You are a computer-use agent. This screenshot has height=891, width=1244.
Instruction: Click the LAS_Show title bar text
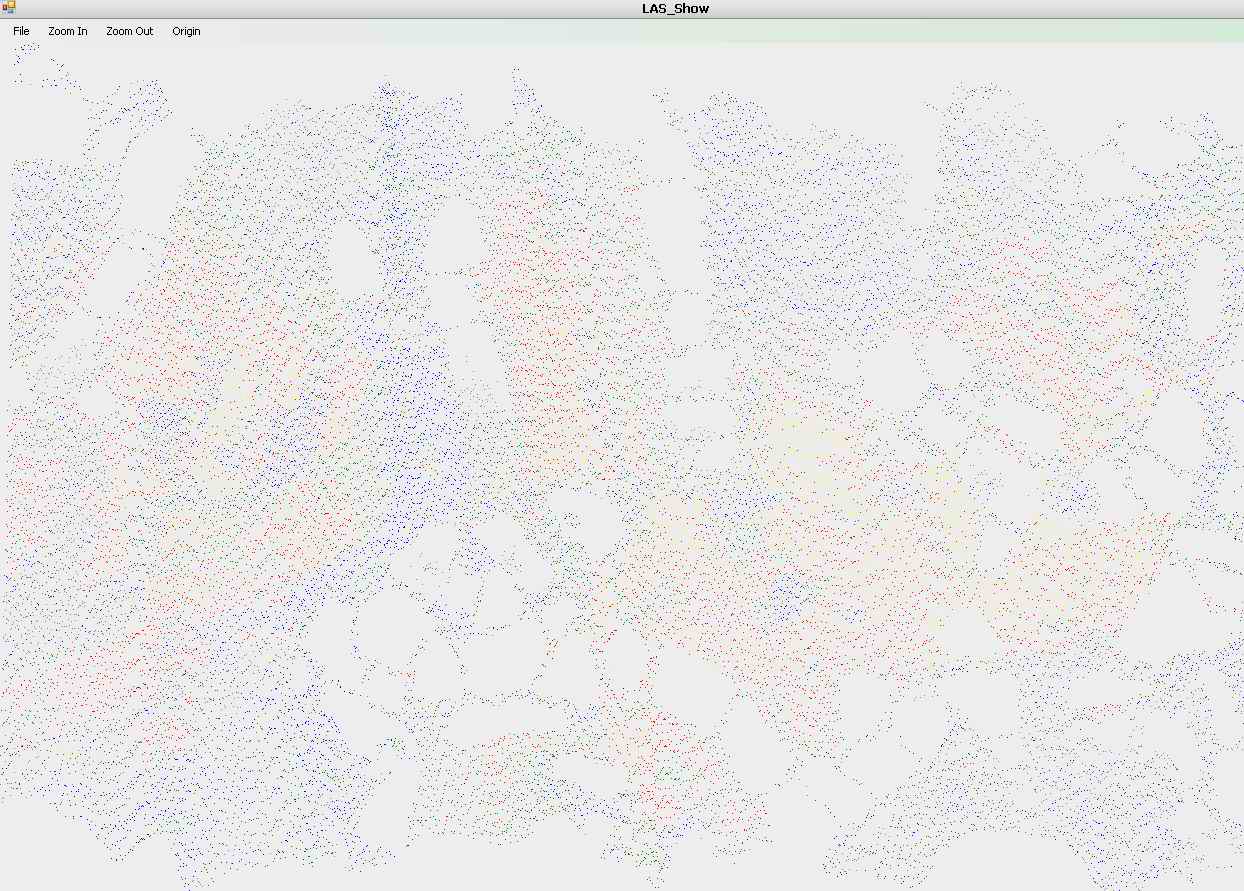[x=675, y=9]
